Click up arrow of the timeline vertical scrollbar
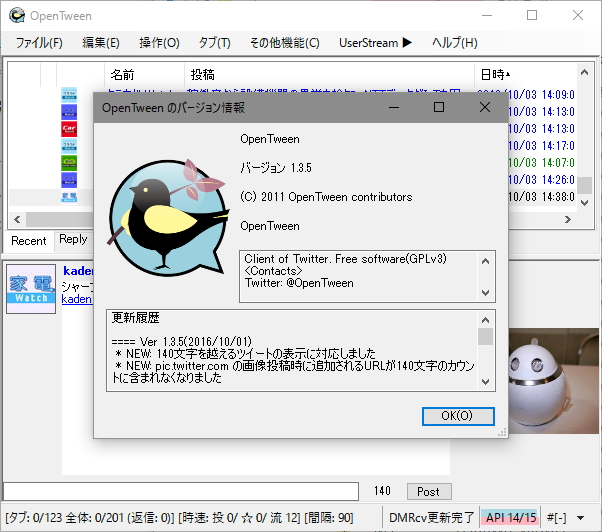Image resolution: width=602 pixels, height=532 pixels. tap(584, 72)
